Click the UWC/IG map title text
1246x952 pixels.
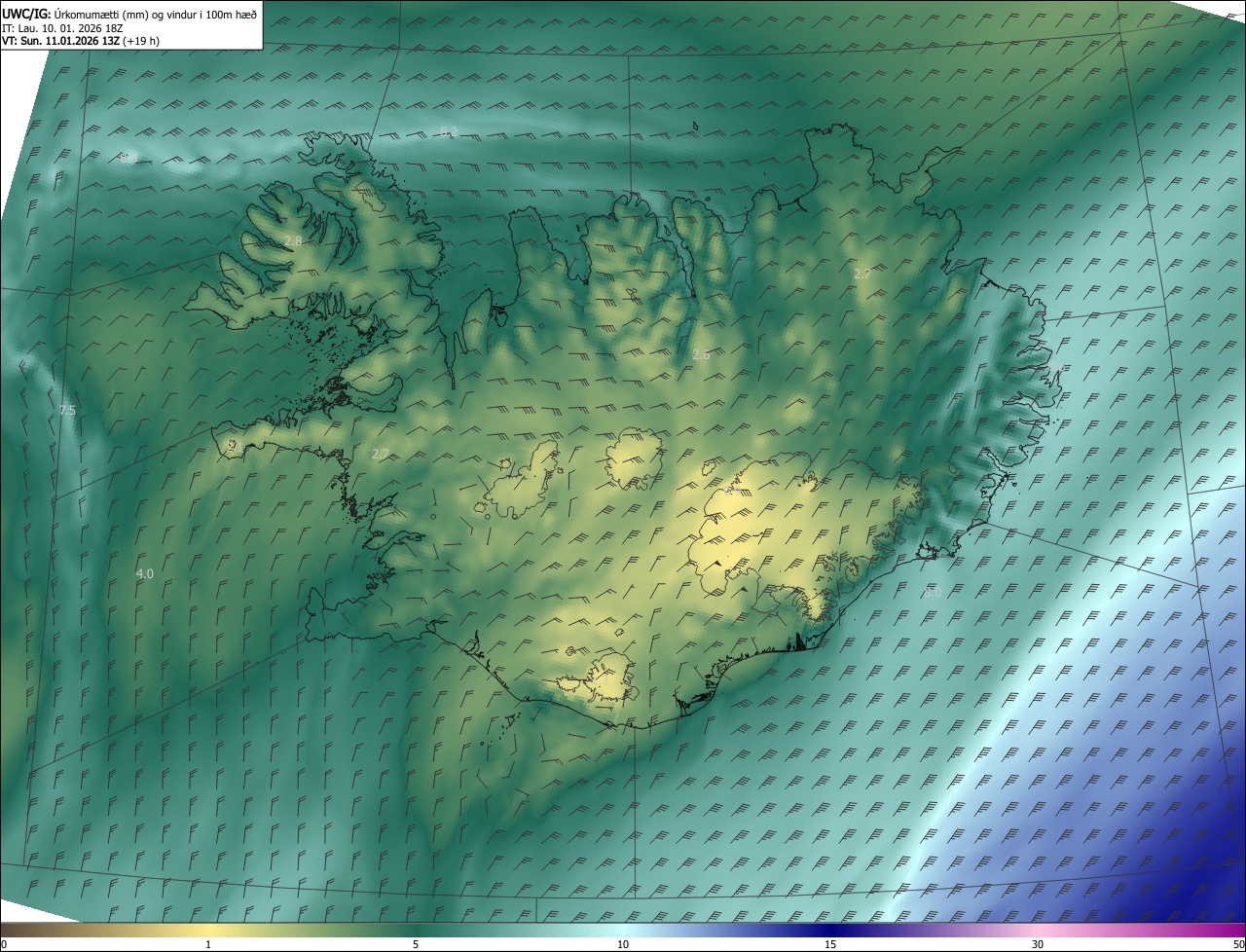[x=129, y=14]
